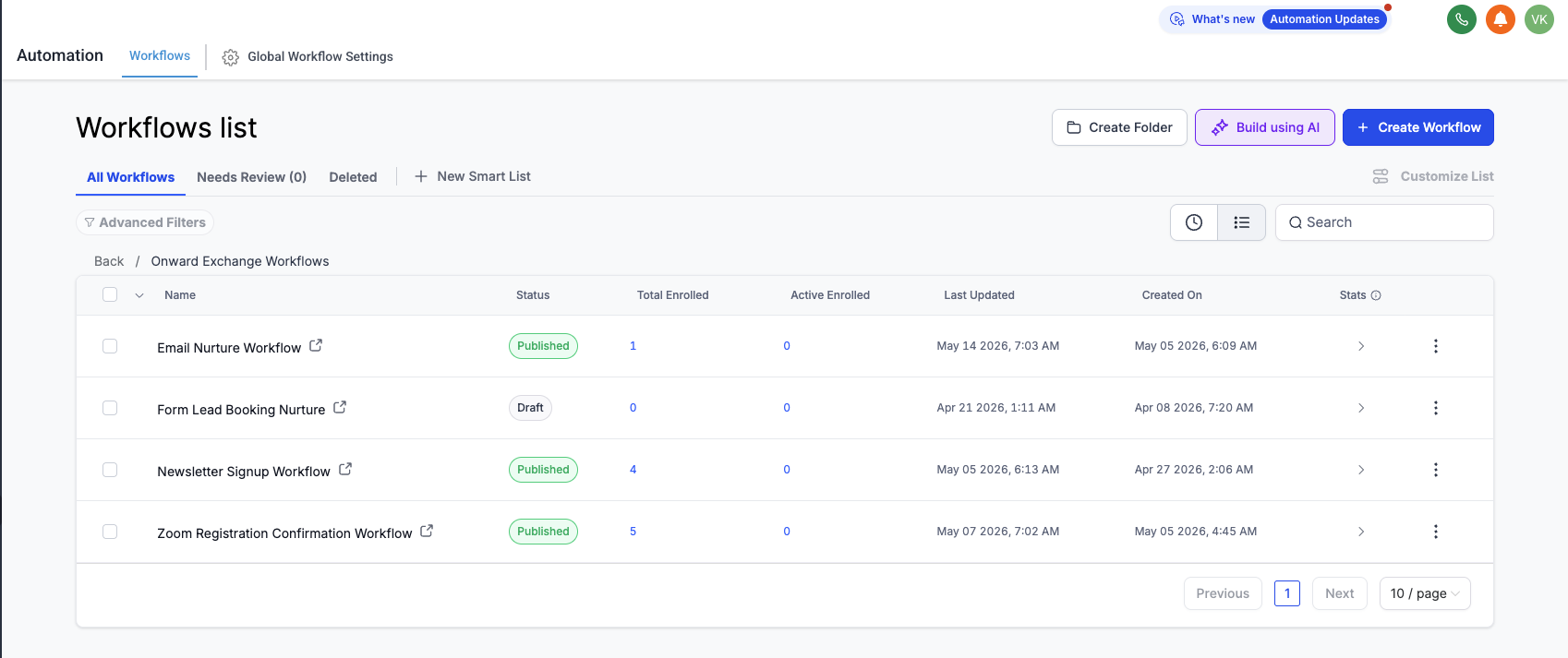Click total enrolled 4 for Newsletter Signup
Image resolution: width=1568 pixels, height=658 pixels.
pos(633,470)
